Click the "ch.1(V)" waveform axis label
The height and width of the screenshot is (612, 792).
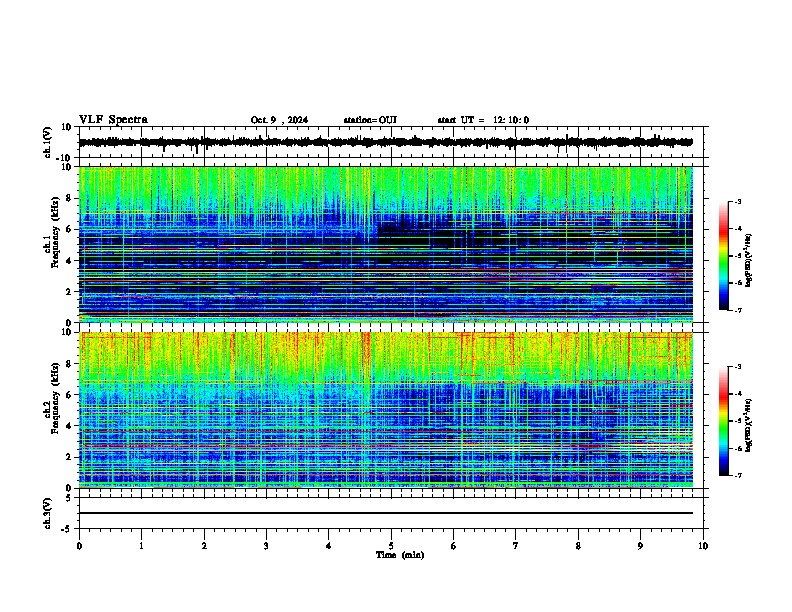pos(47,142)
